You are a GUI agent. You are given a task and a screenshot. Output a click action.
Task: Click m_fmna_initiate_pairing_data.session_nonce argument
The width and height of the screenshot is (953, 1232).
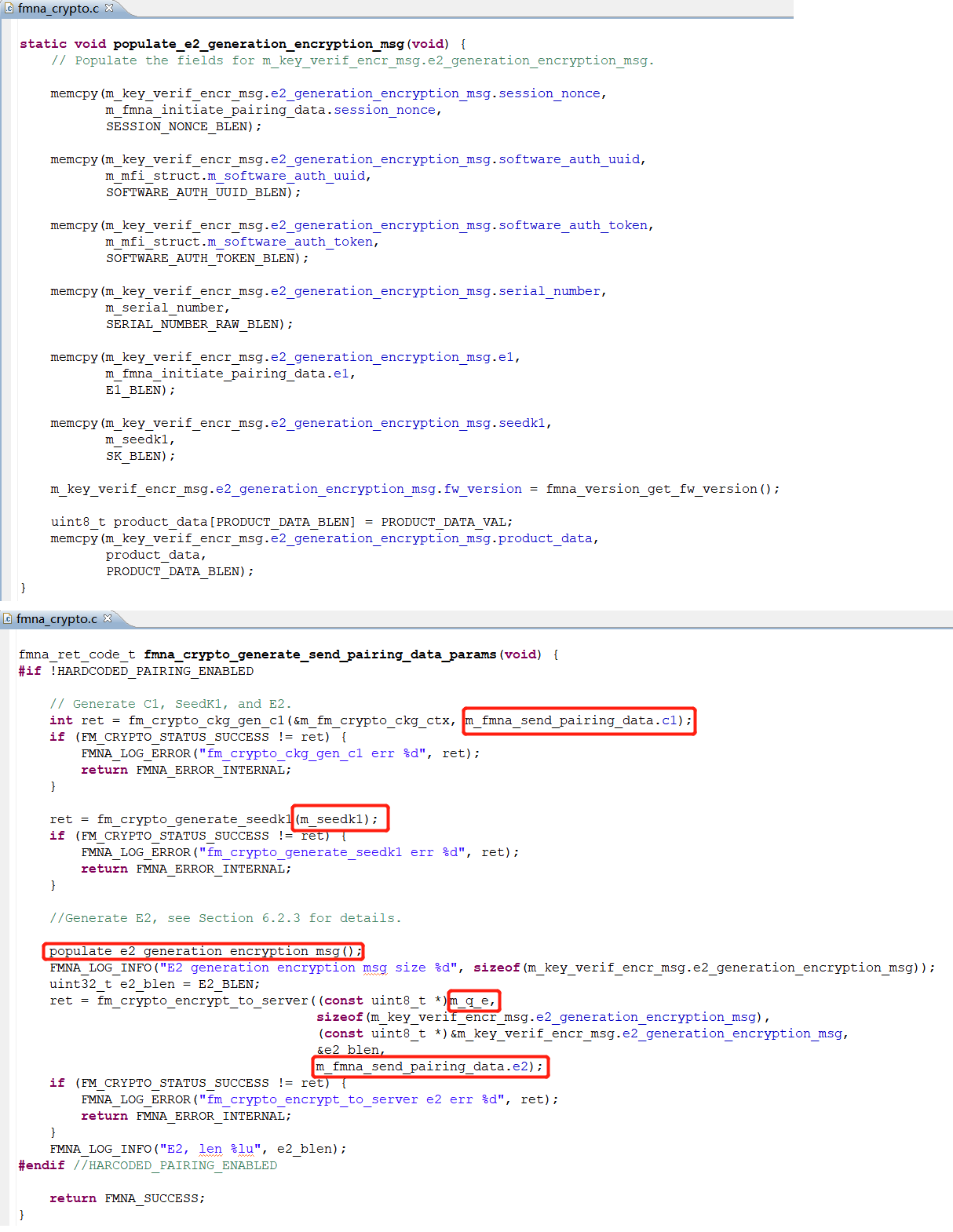[x=271, y=110]
